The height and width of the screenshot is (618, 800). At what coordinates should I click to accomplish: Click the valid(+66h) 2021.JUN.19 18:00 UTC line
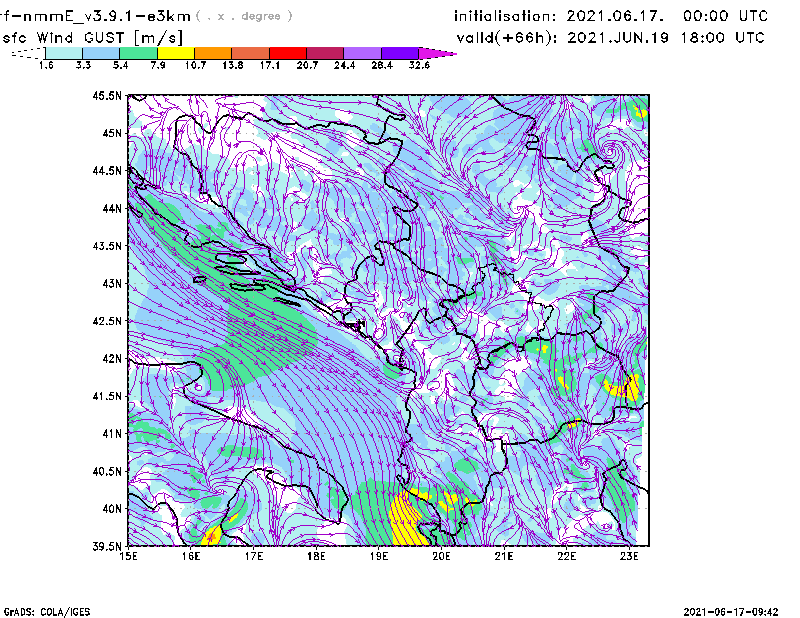(611, 38)
